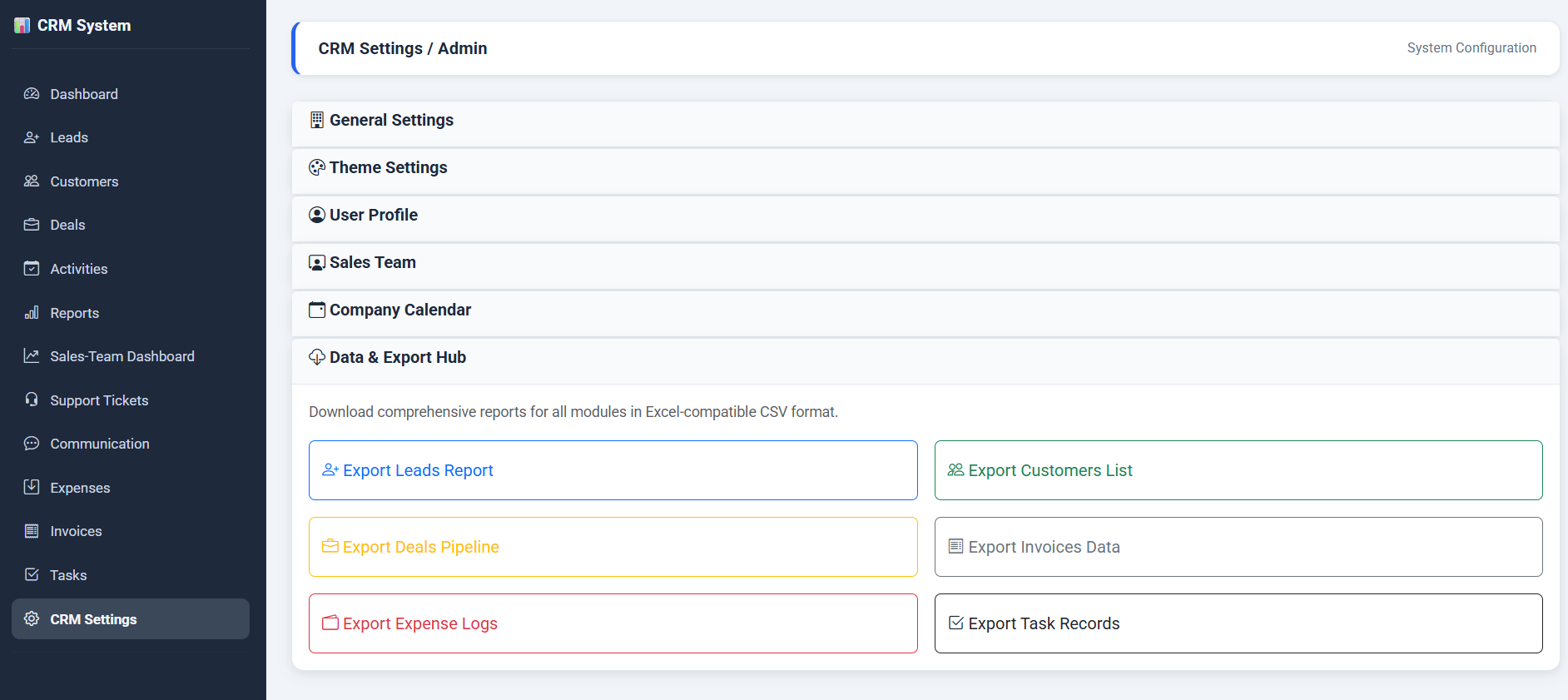This screenshot has width=1568, height=700.
Task: Open Customers from the sidebar menu
Action: (131, 181)
